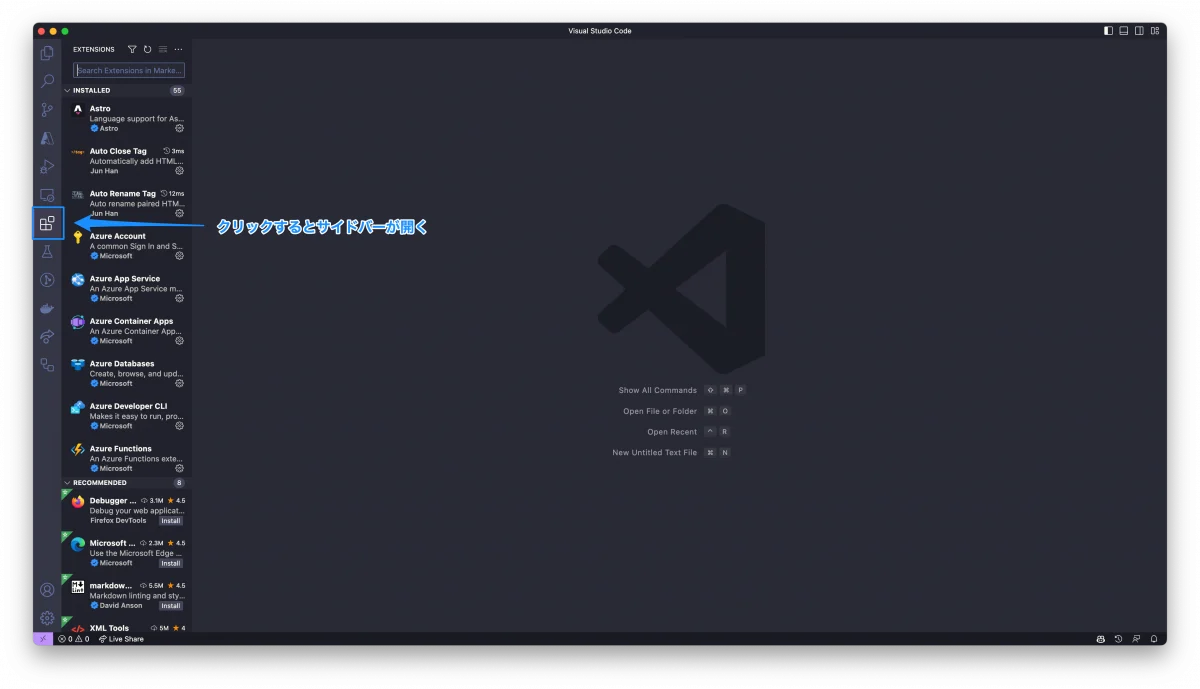The image size is (1200, 689).
Task: Open Extensions view more actions ellipsis
Action: [x=179, y=49]
